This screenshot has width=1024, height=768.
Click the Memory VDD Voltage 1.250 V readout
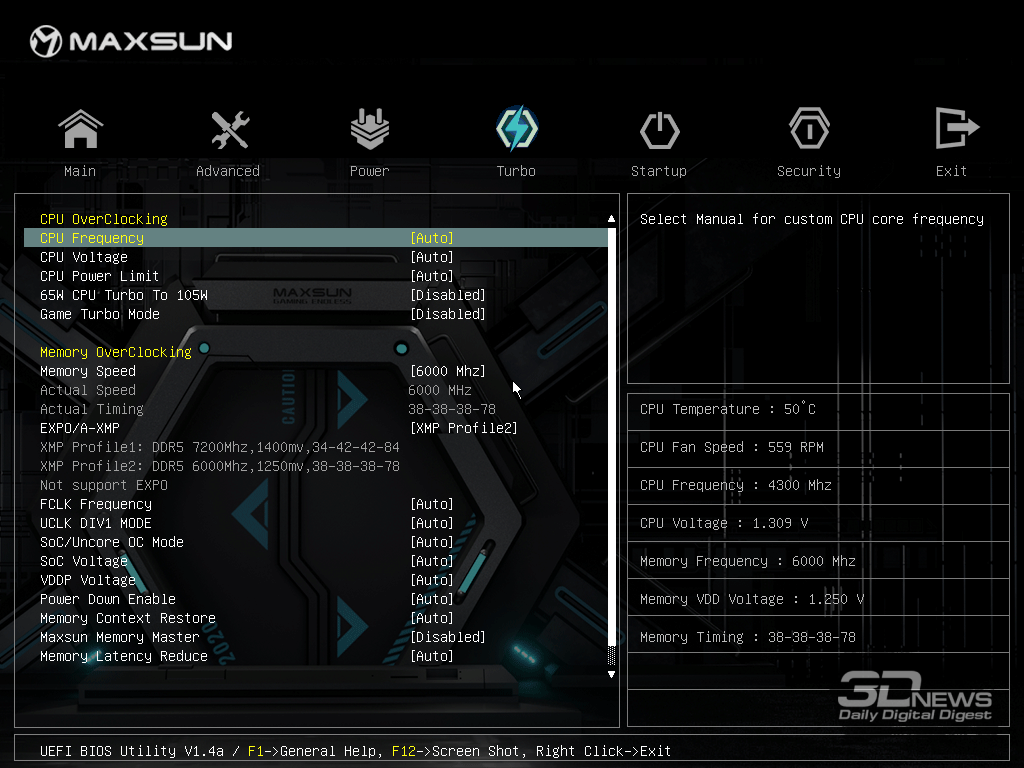tap(752, 599)
